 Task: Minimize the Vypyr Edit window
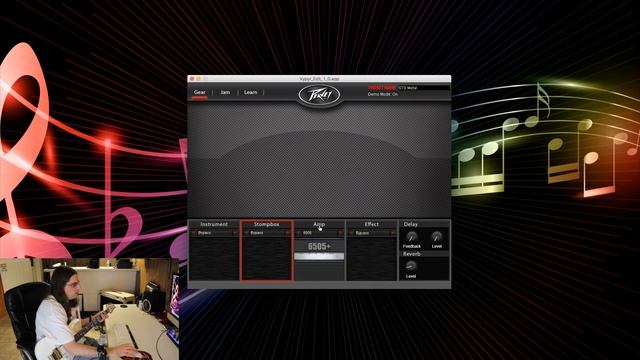199,78
